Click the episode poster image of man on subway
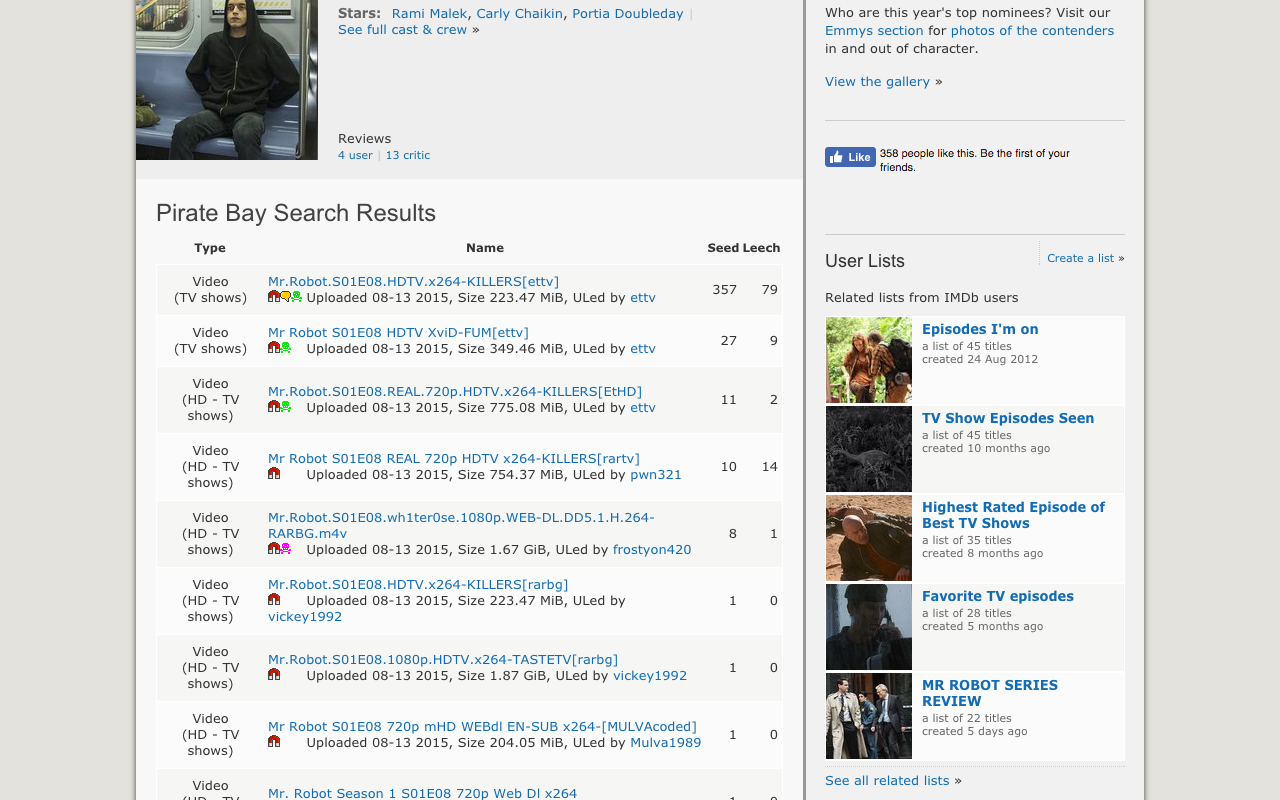1280x800 pixels. coord(227,80)
